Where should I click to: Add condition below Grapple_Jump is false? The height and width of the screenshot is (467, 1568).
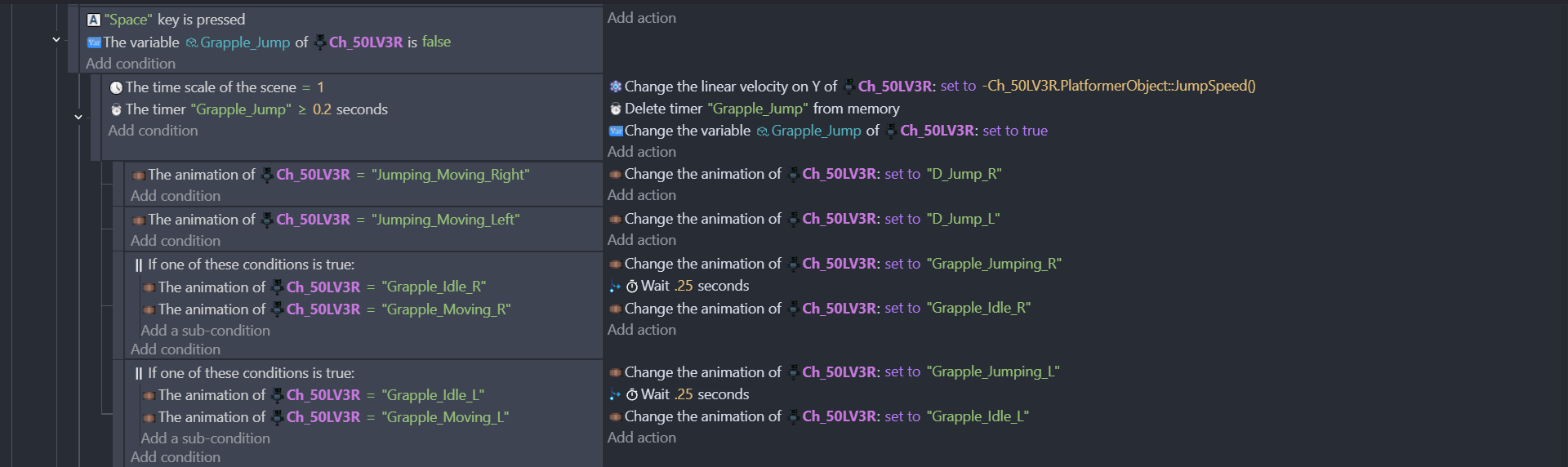pos(131,64)
